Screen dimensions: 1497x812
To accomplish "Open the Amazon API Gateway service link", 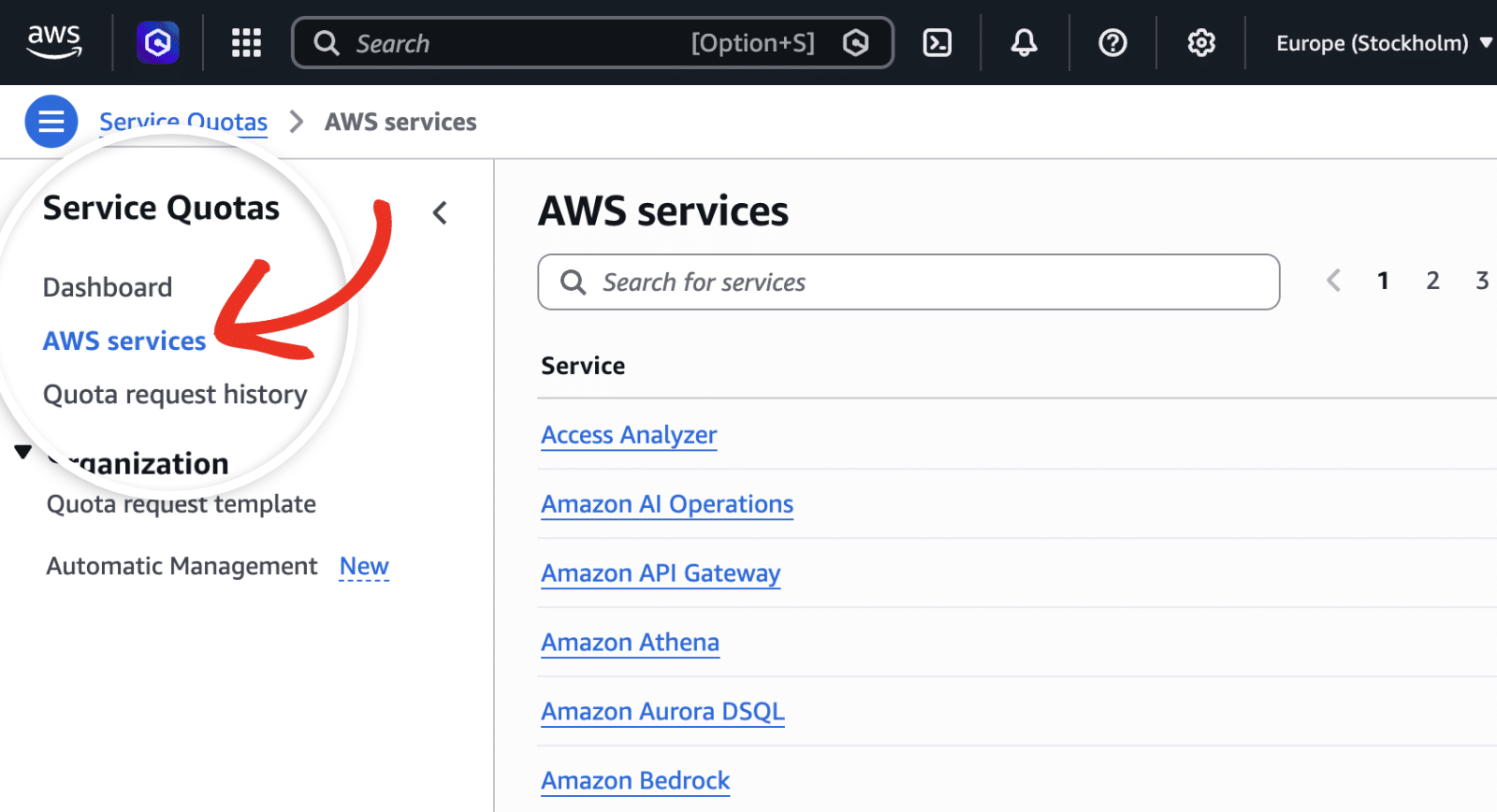I will [x=661, y=573].
